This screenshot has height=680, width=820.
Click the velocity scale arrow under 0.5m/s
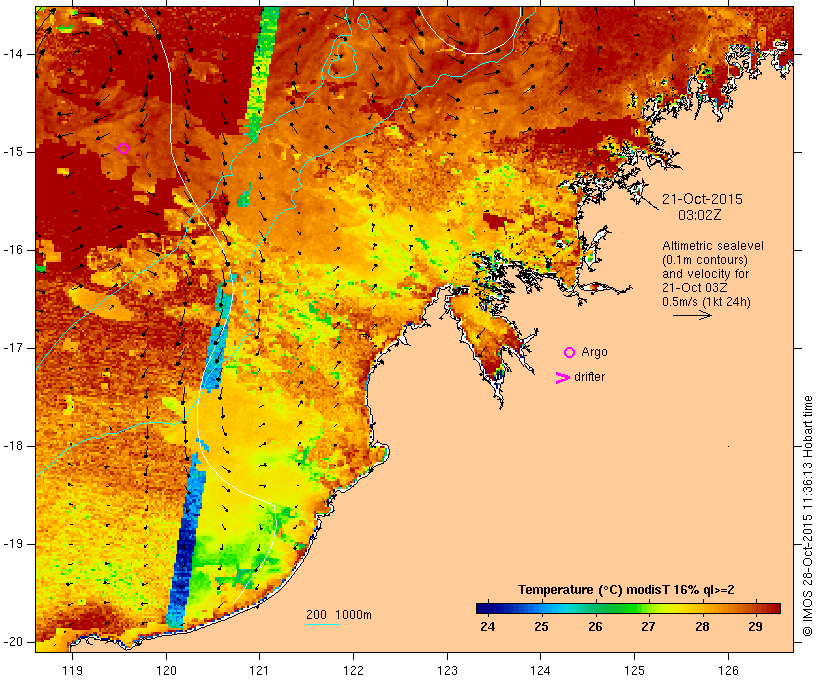pyautogui.click(x=692, y=315)
